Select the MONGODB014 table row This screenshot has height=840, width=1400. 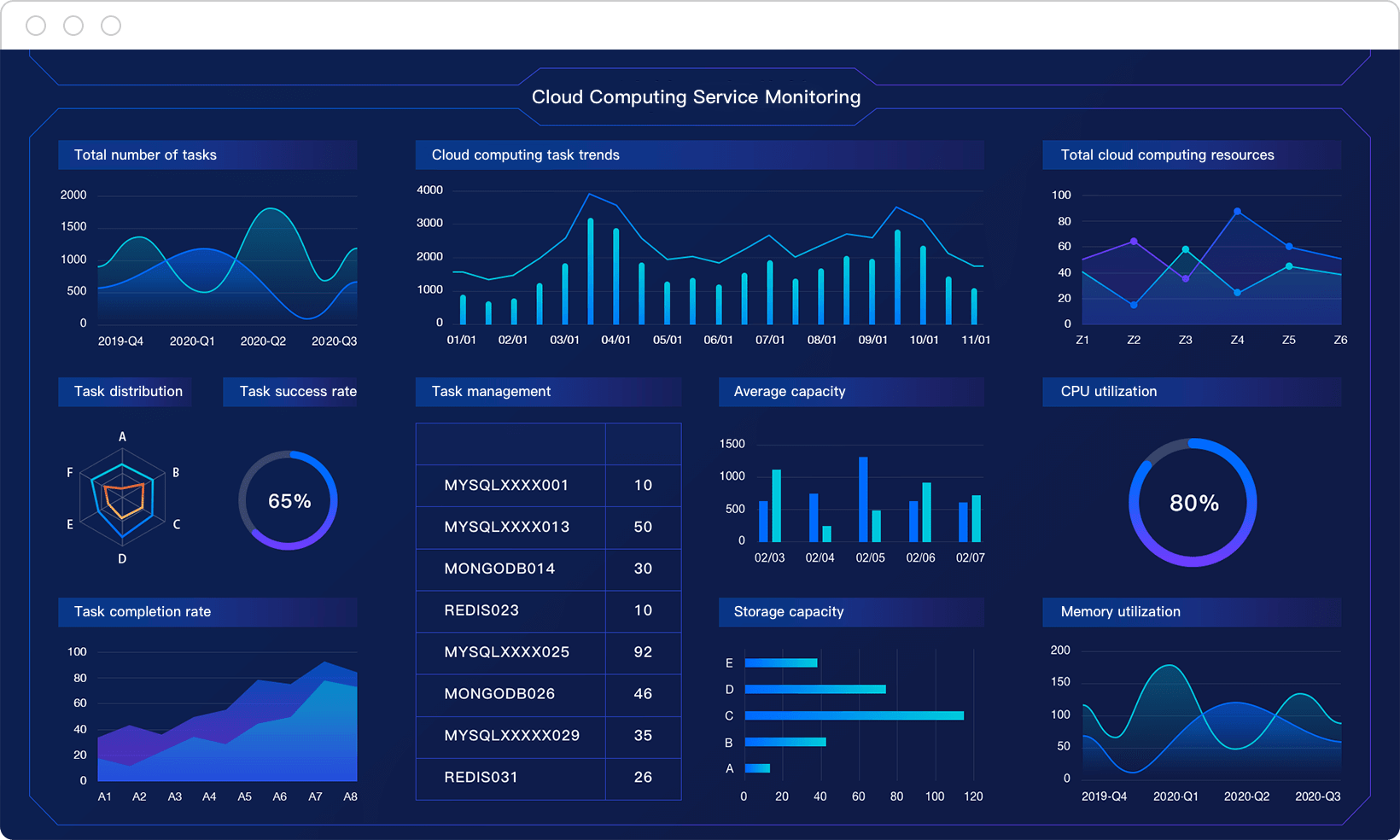(x=548, y=569)
